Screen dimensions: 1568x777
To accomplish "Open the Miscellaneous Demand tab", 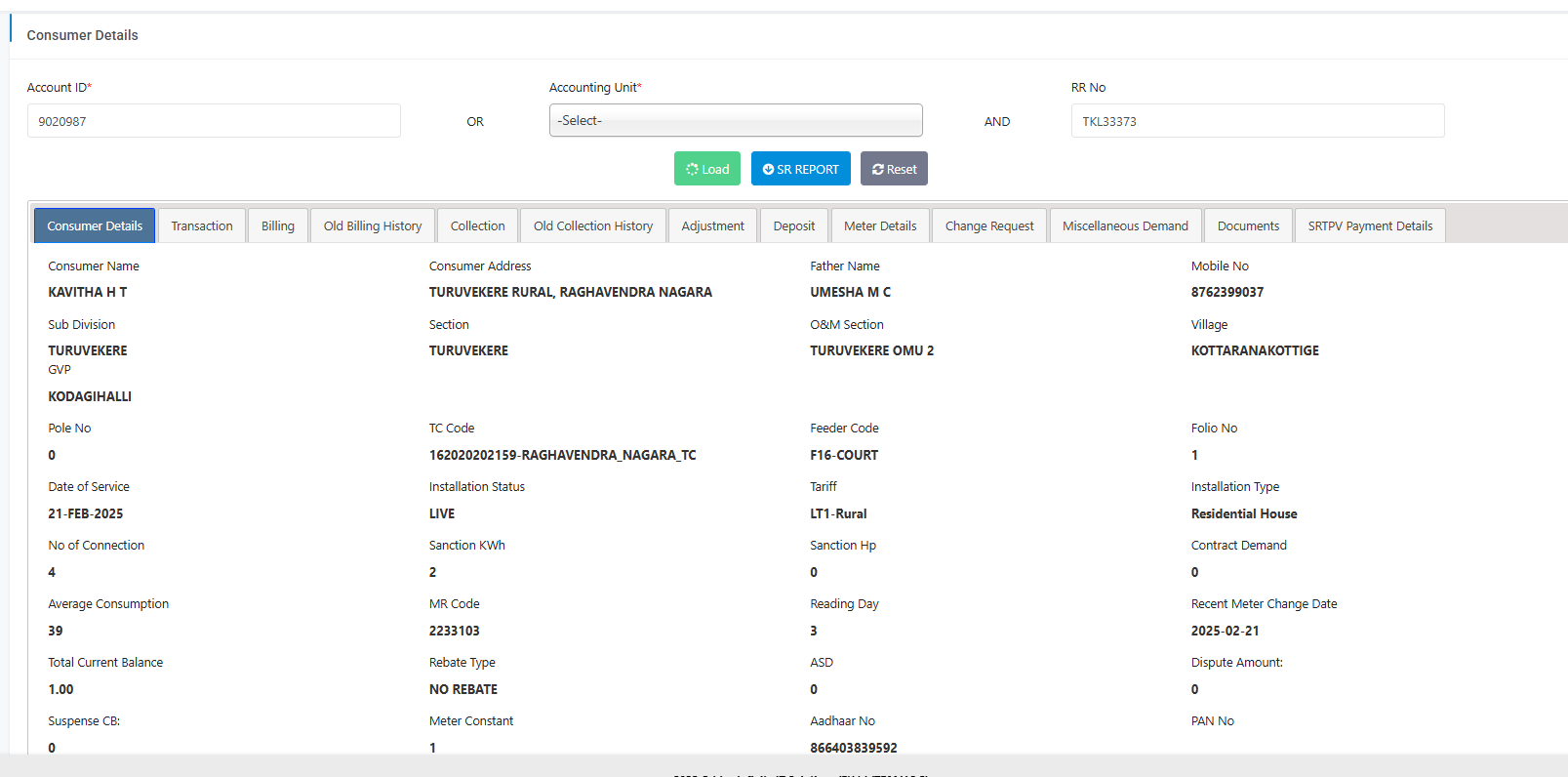I will (x=1125, y=225).
